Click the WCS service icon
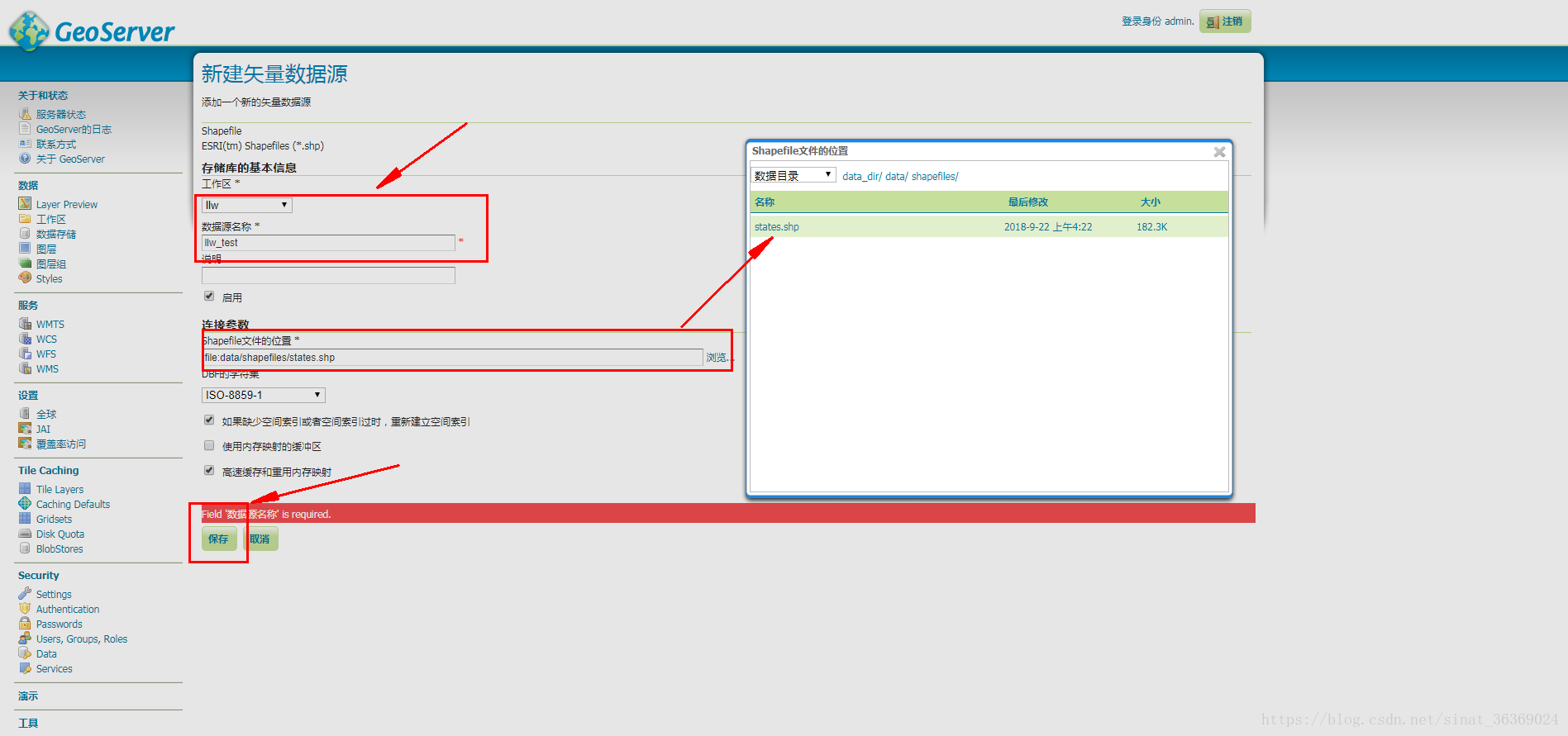Screen dimensions: 1568x736 25,339
